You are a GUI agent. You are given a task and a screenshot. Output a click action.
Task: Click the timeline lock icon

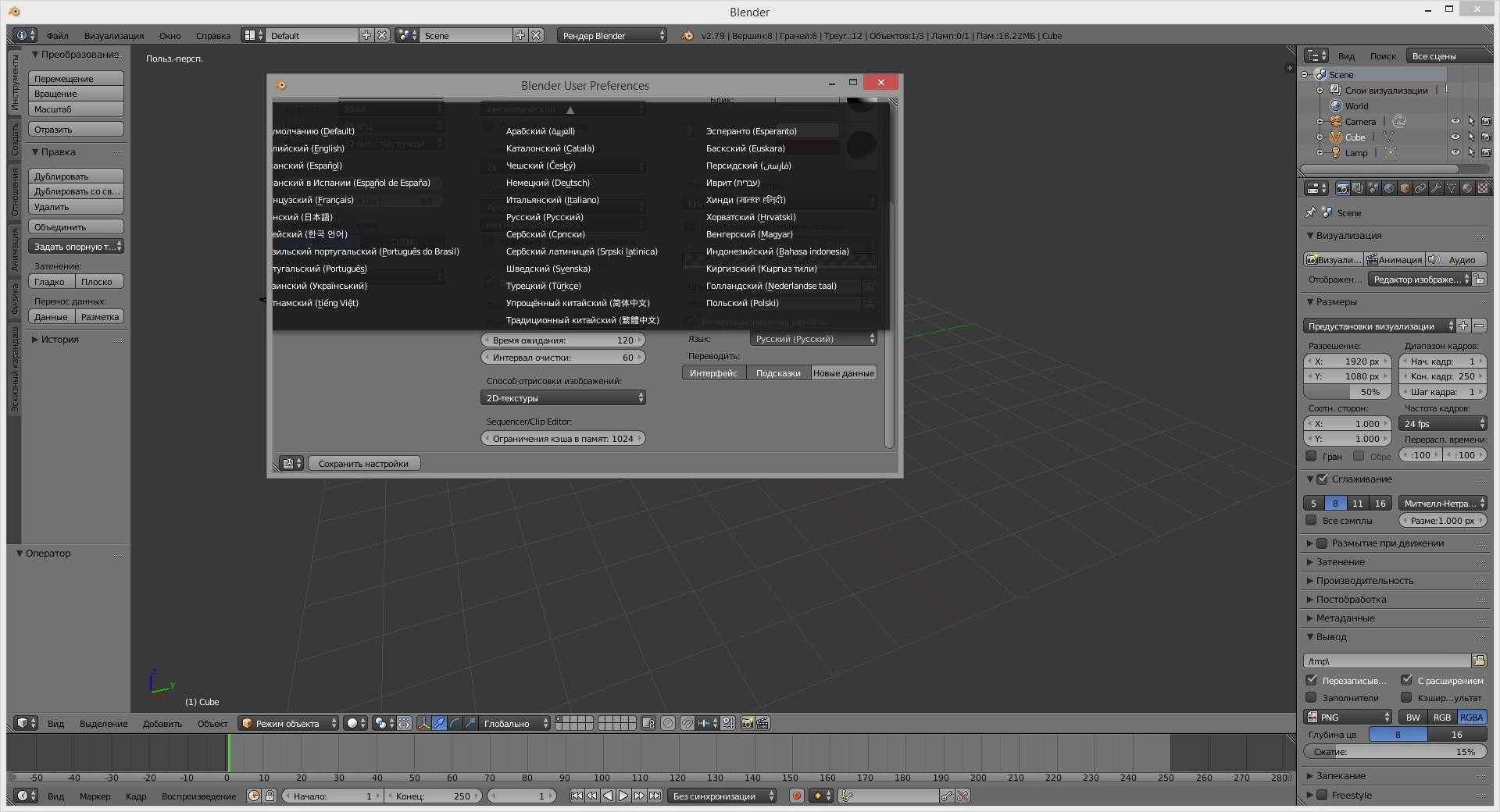pyautogui.click(x=270, y=796)
